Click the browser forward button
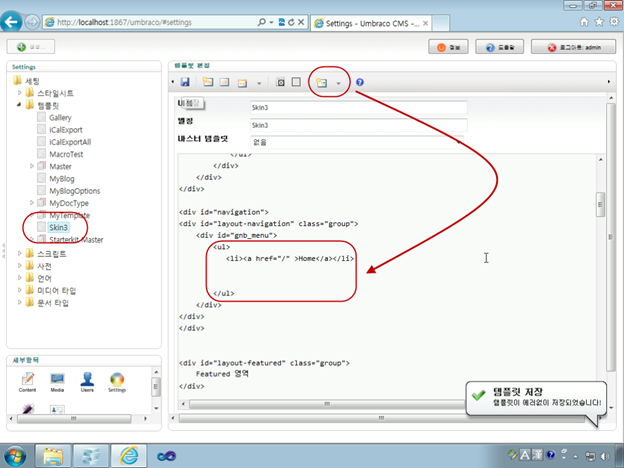This screenshot has width=624, height=468. coord(32,22)
